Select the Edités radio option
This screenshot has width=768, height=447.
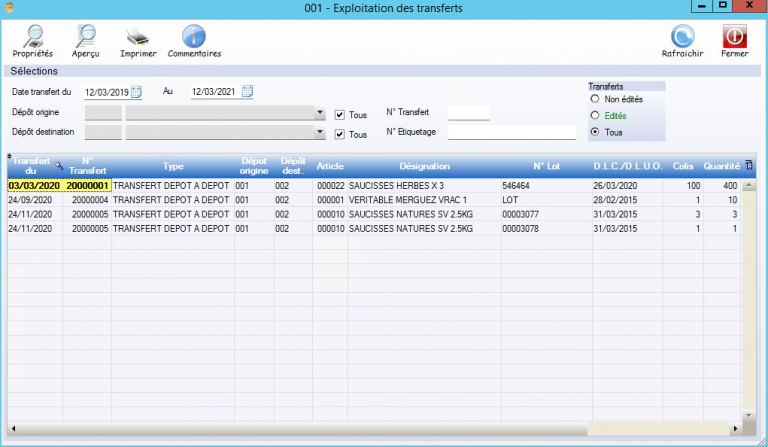pos(596,115)
